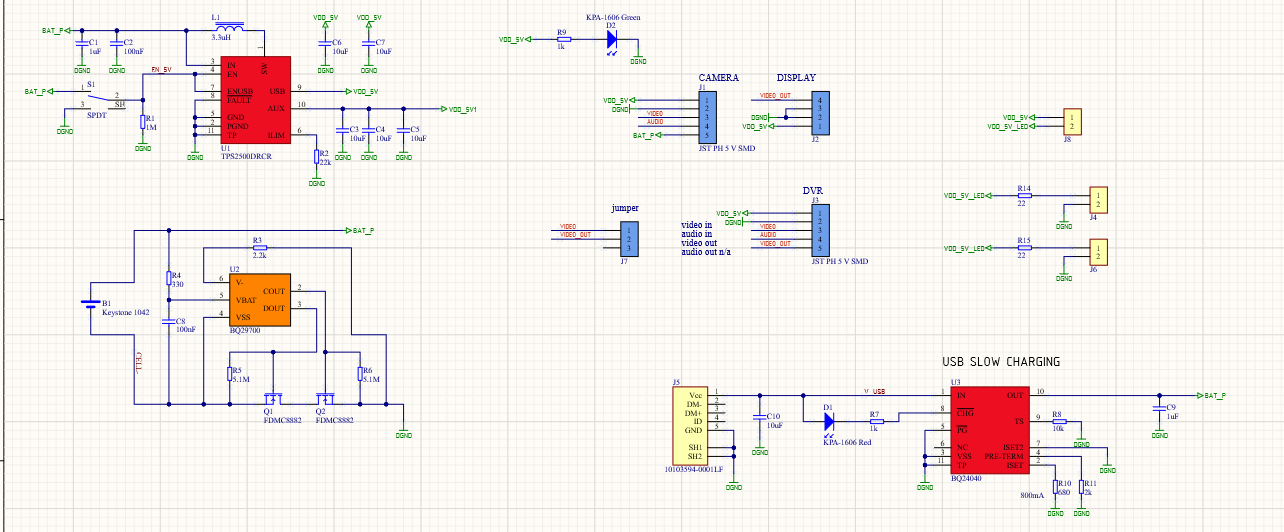Click the DISPLAY connector J2
This screenshot has height=532, width=1284.
(819, 112)
